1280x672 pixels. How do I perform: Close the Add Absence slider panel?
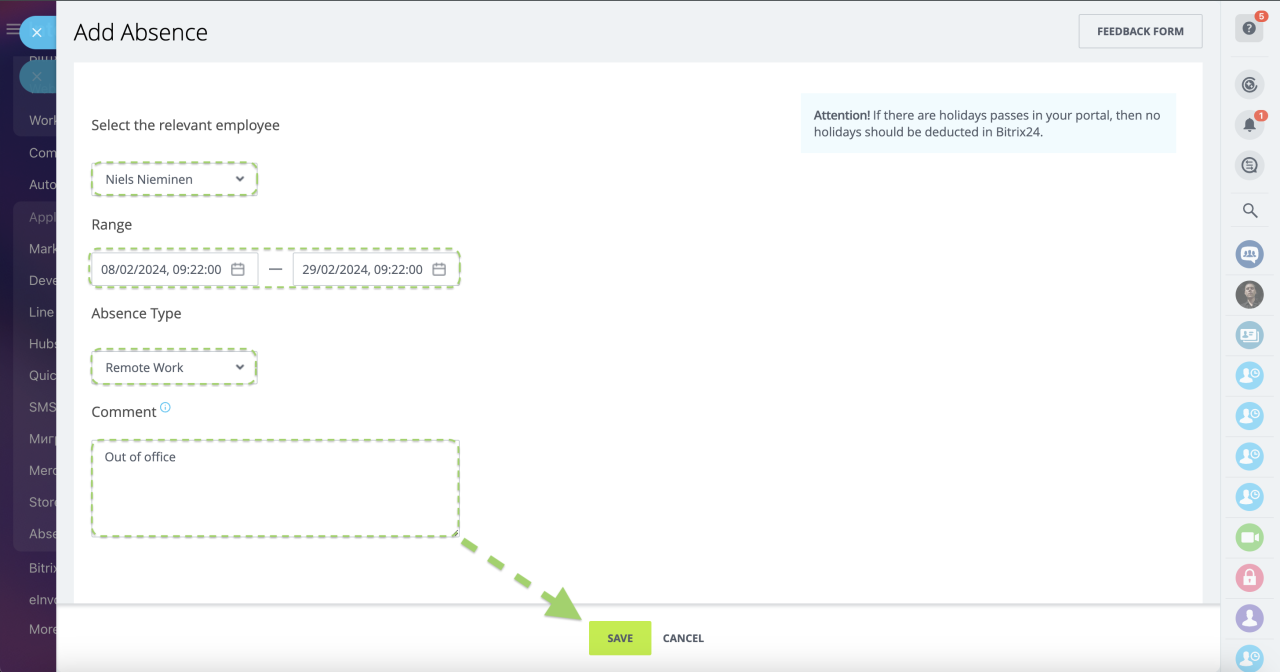pyautogui.click(x=37, y=33)
